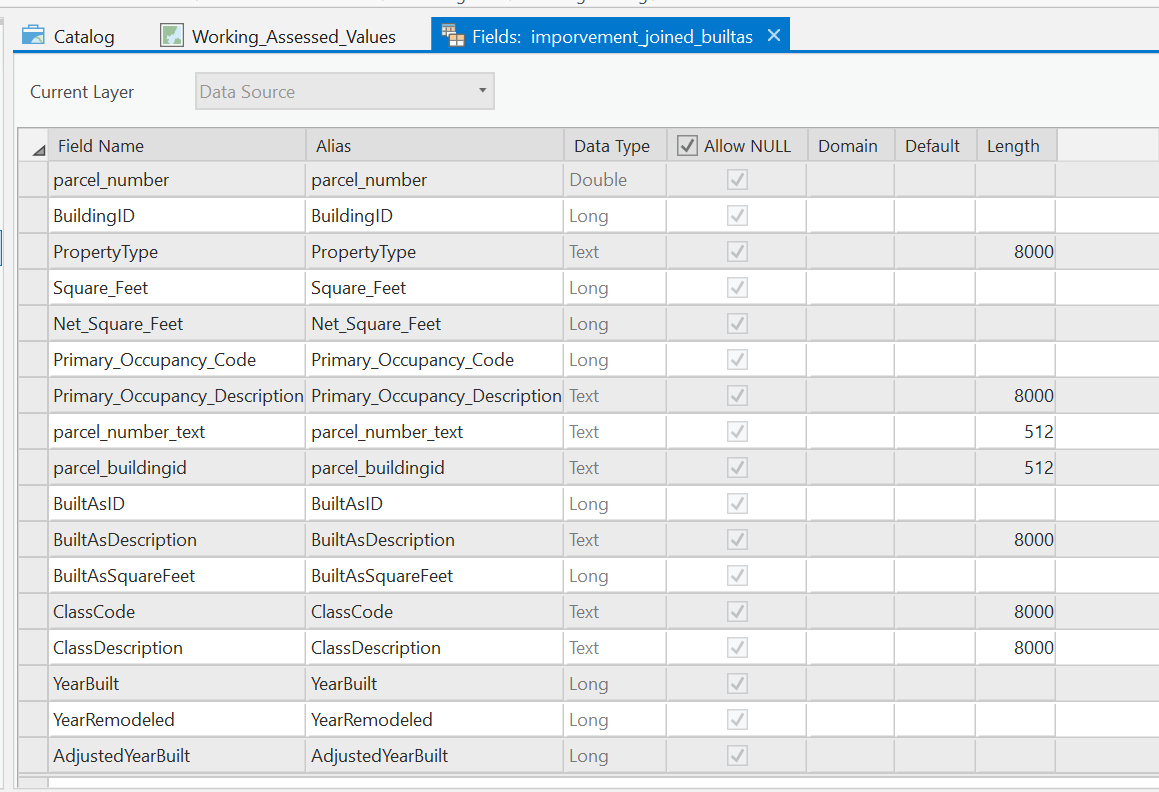1159x792 pixels.
Task: Close the Fields: imporvement_joined_builtas tab
Action: tap(773, 36)
